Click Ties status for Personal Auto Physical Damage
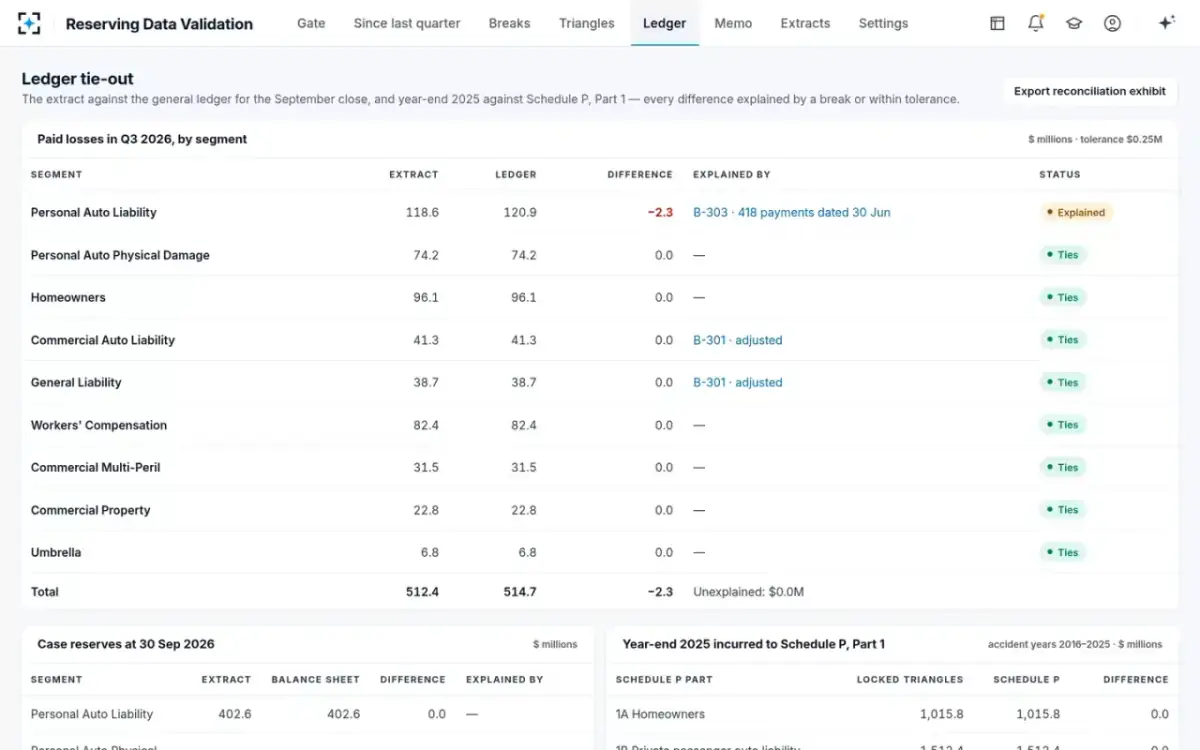This screenshot has width=1200, height=750. [x=1062, y=255]
